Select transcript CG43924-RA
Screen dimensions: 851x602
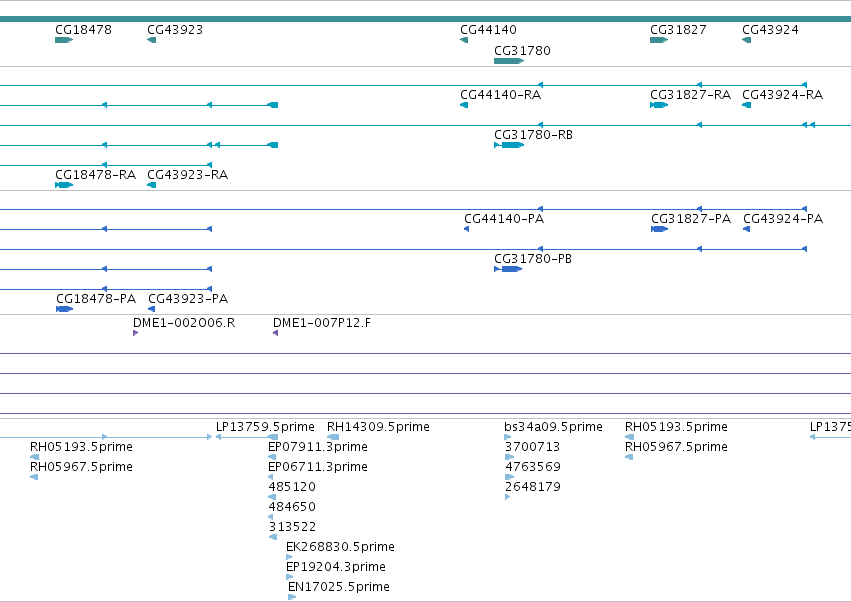[782, 94]
